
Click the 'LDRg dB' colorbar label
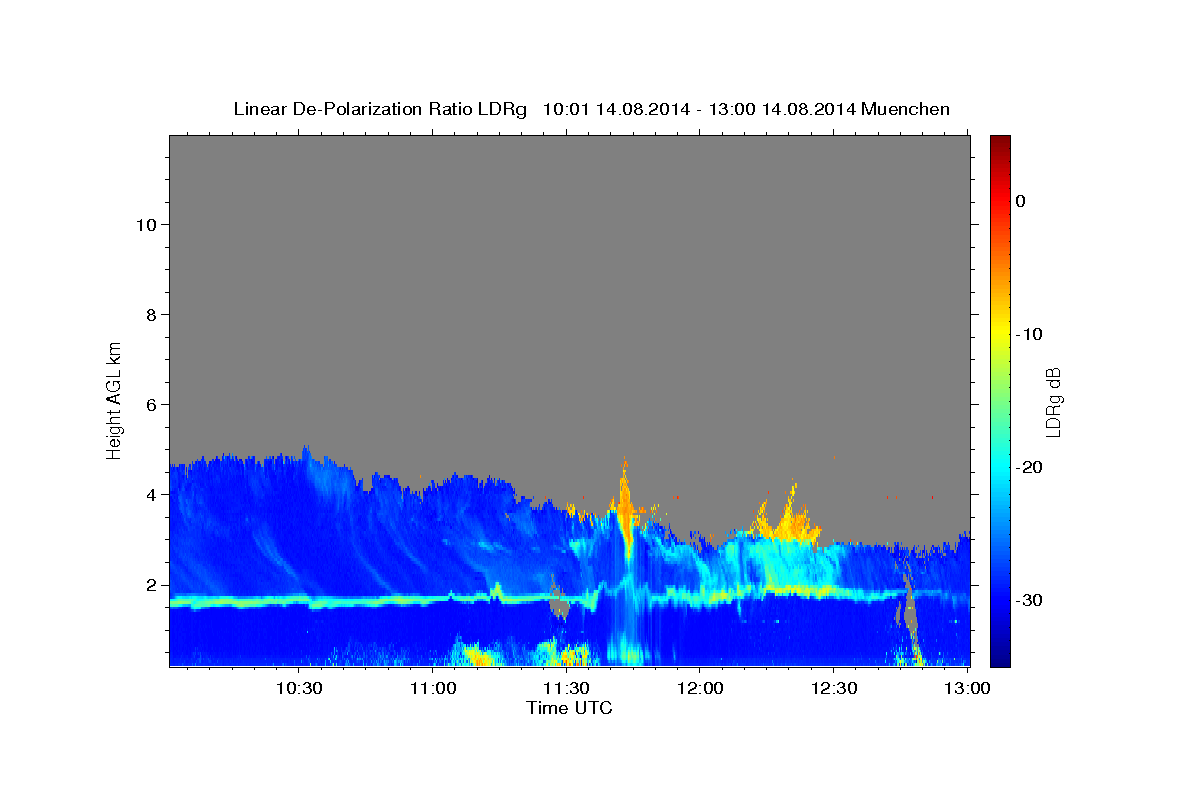(x=1053, y=401)
